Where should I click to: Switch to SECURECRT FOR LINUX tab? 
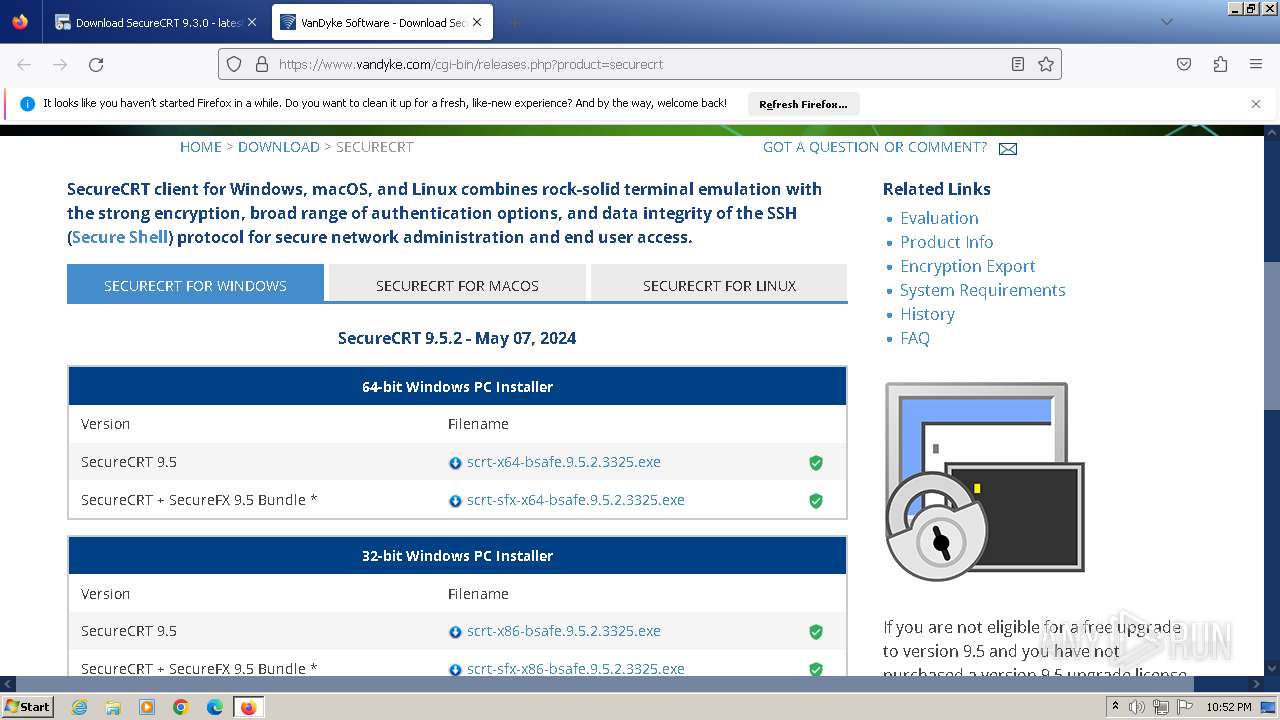tap(719, 285)
